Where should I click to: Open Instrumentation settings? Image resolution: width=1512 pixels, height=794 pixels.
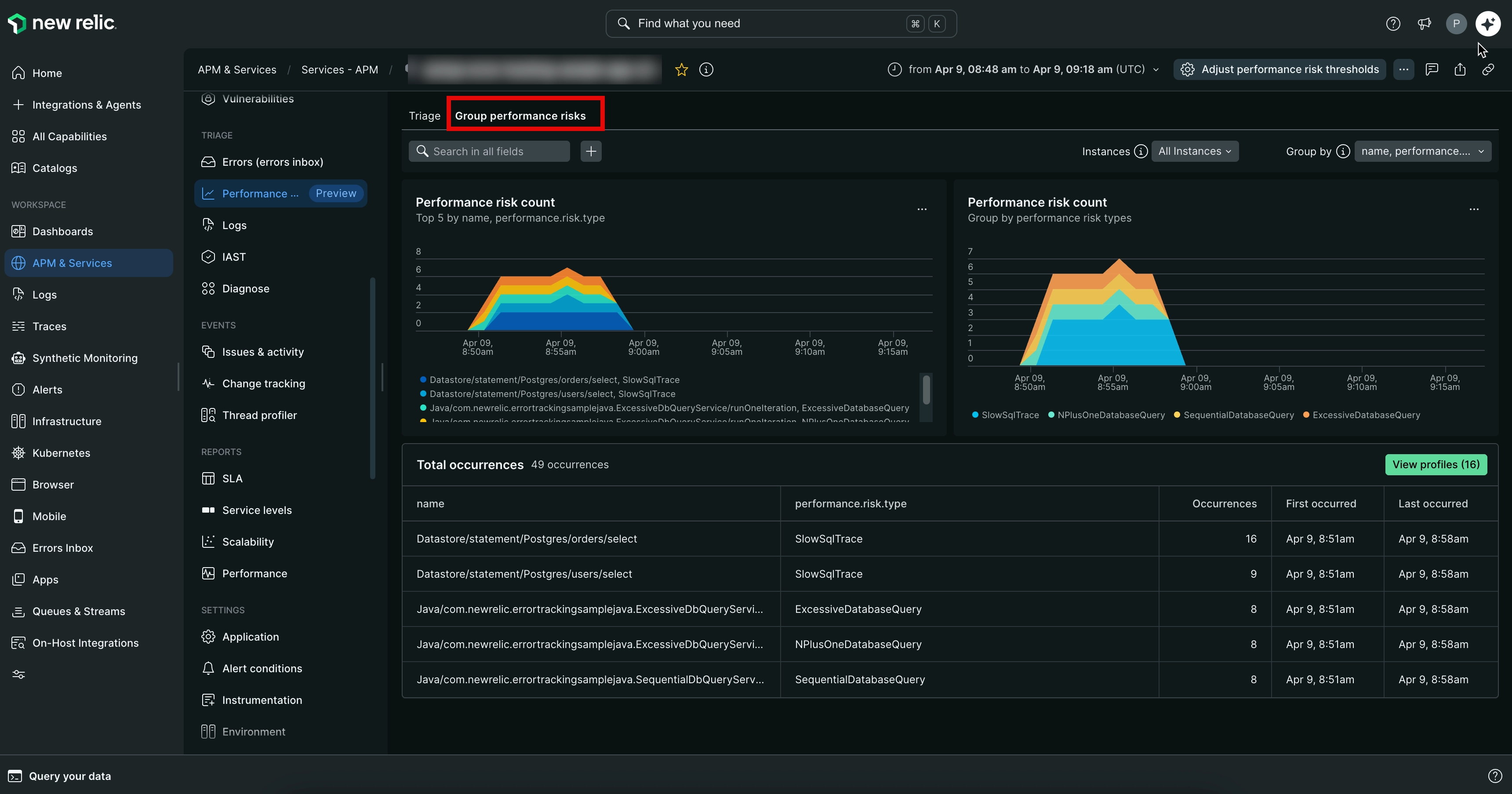[280, 700]
